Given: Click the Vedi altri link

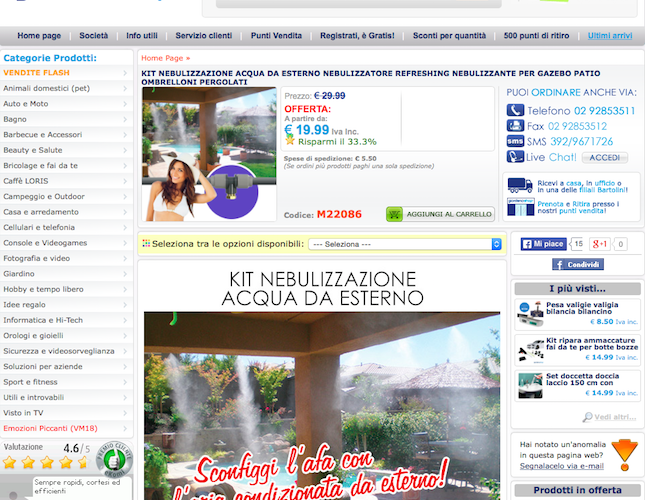Looking at the screenshot, I should click(x=615, y=417).
